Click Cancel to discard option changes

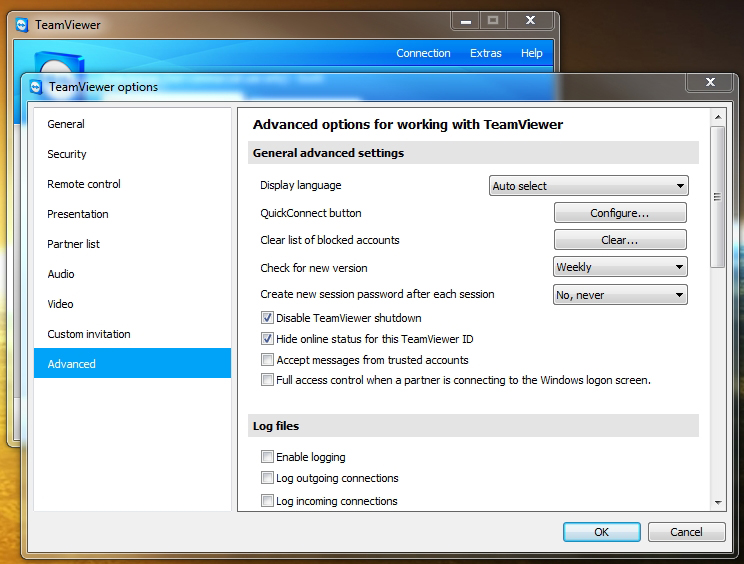pyautogui.click(x=686, y=532)
